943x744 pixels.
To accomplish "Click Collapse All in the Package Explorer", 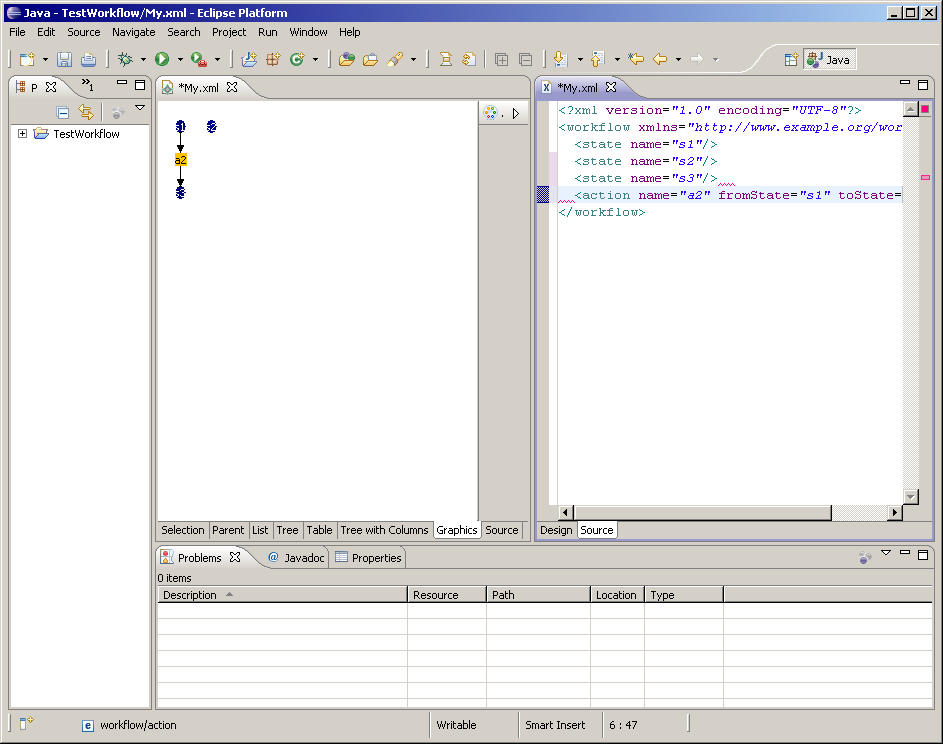I will click(63, 113).
